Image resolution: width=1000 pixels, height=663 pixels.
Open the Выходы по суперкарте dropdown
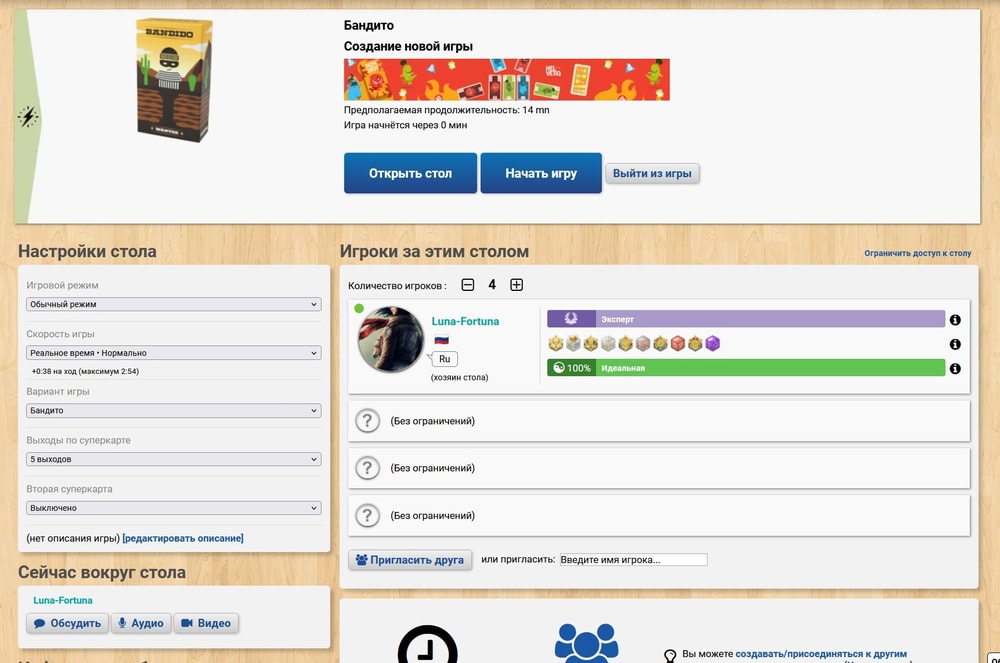tap(174, 459)
